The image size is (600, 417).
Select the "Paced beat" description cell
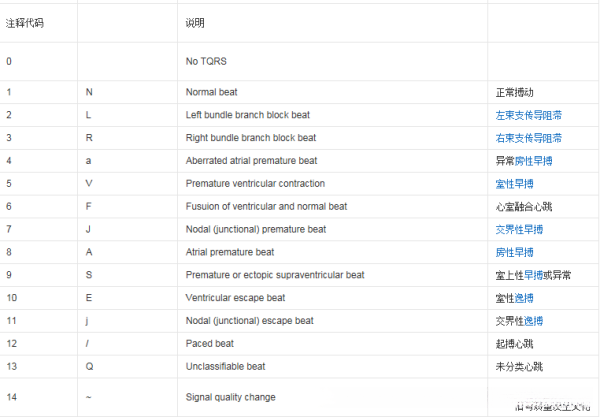209,344
